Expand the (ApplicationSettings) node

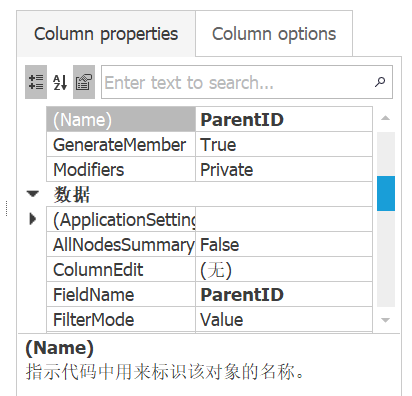33,219
